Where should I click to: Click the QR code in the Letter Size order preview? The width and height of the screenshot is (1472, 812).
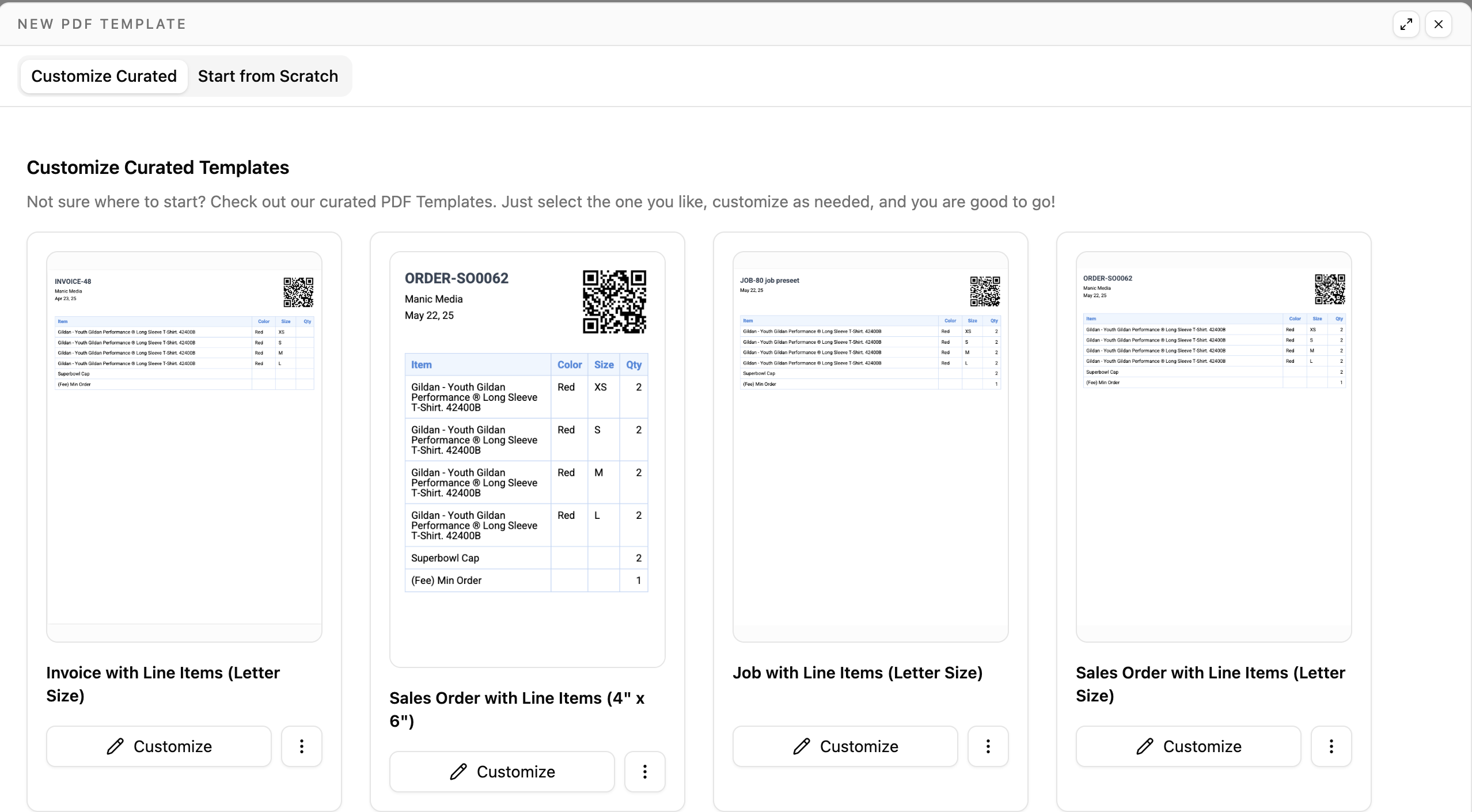(x=1330, y=289)
